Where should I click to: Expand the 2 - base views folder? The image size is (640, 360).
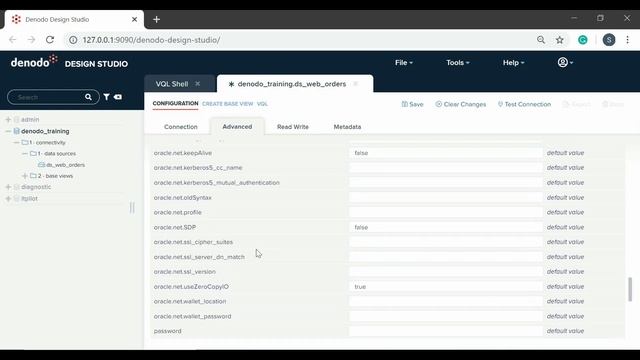click(x=25, y=176)
